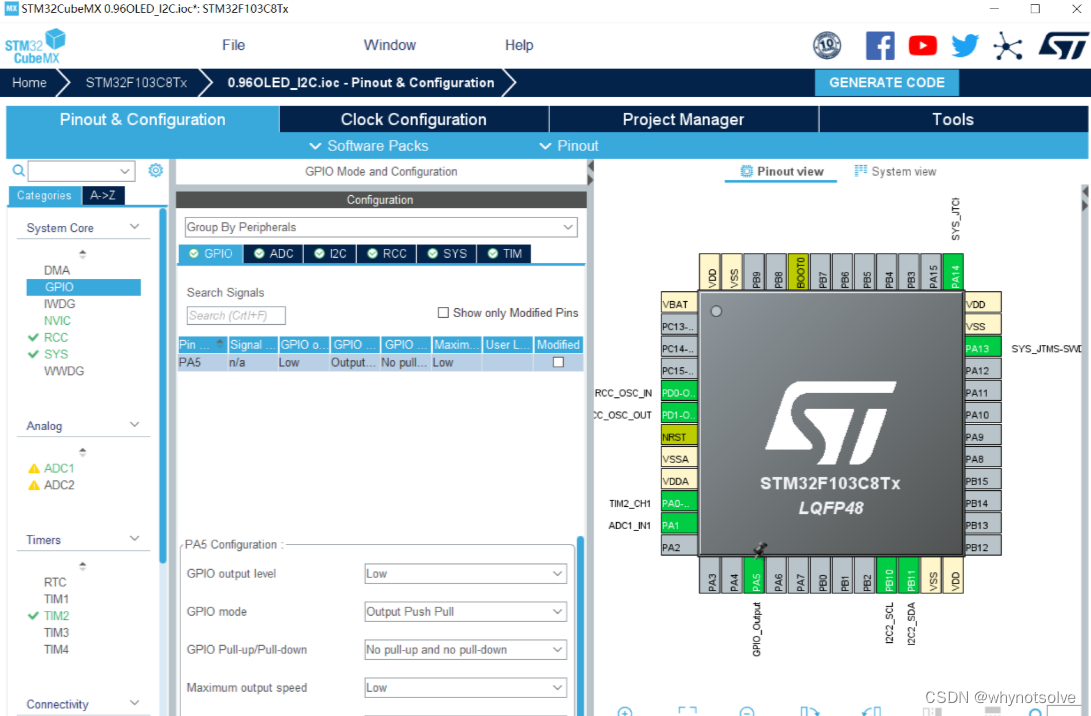This screenshot has height=716, width=1091.
Task: Select the PA13 SYS_JTMS pin
Action: tap(982, 348)
